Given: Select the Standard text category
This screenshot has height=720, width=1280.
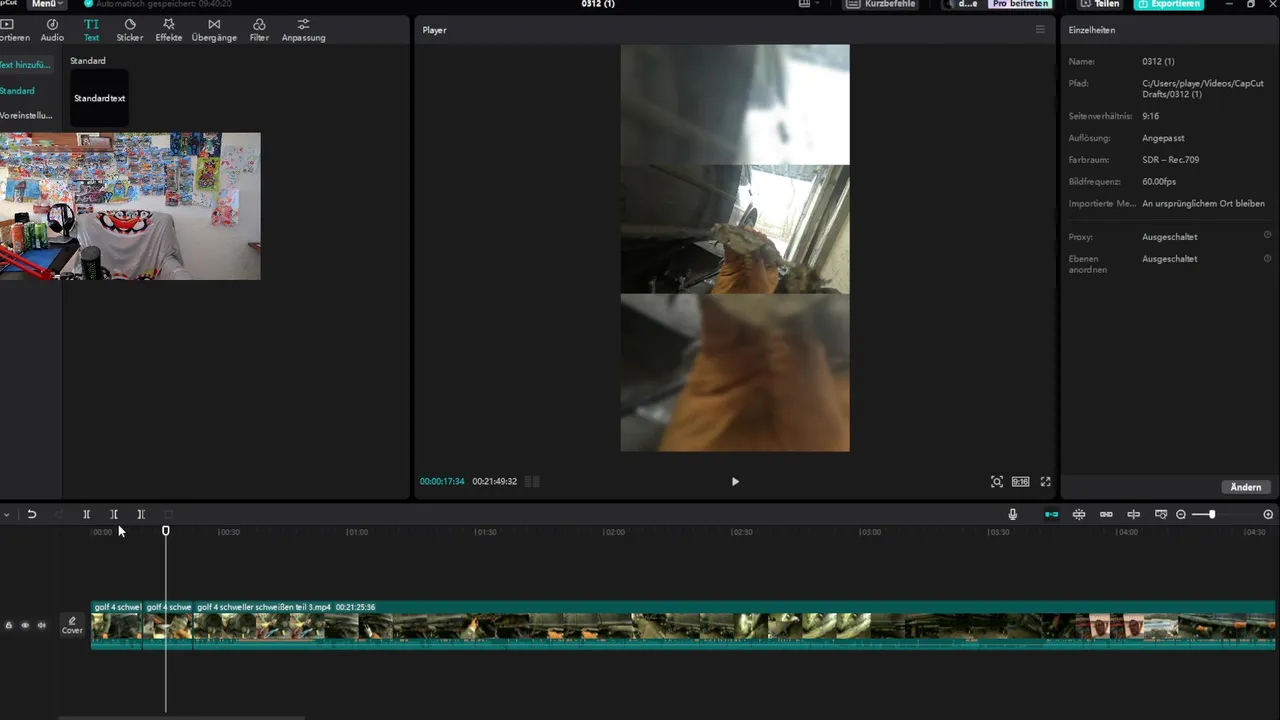Looking at the screenshot, I should coord(17,91).
